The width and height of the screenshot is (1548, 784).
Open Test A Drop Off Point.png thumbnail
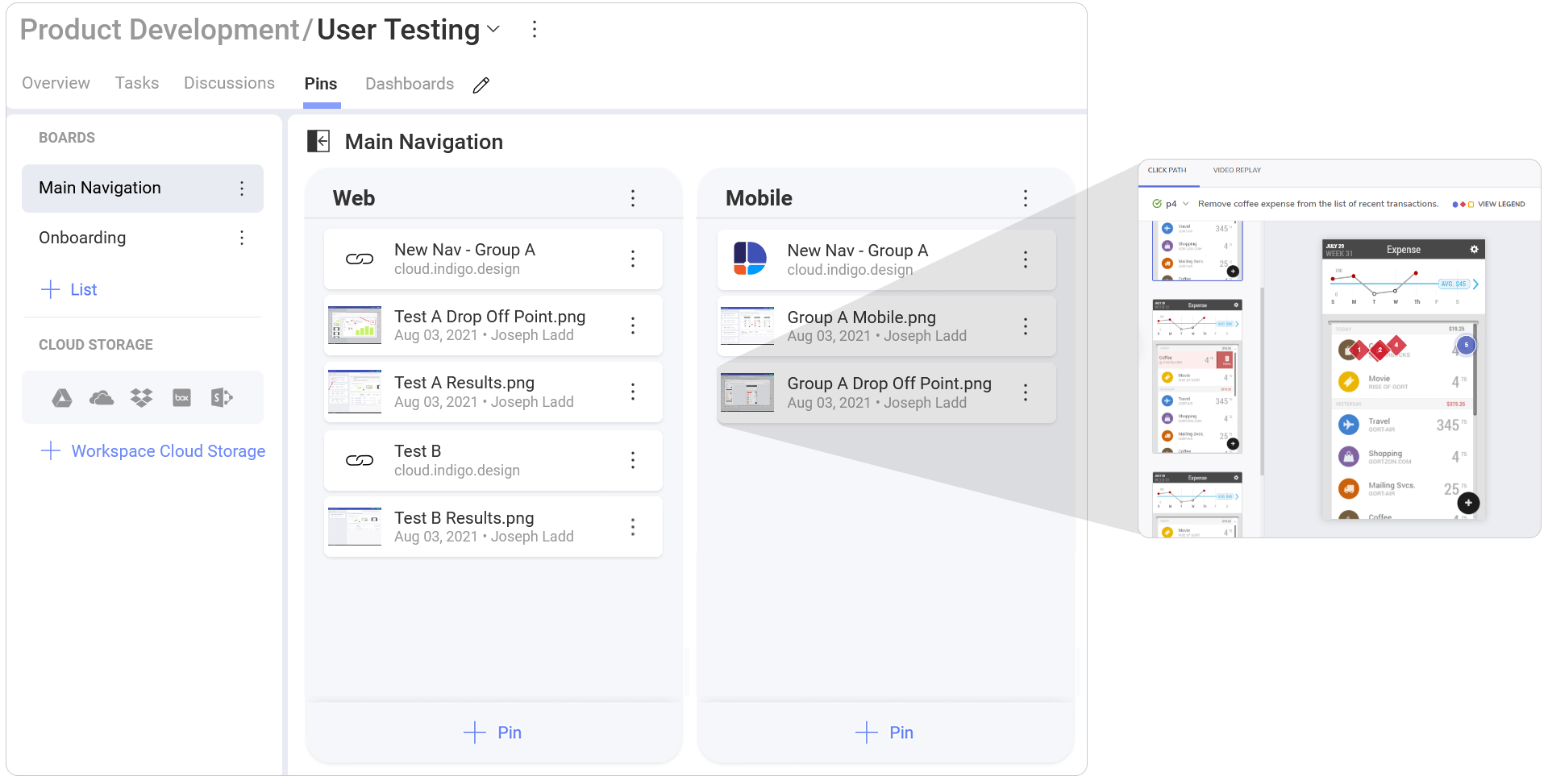click(x=355, y=326)
